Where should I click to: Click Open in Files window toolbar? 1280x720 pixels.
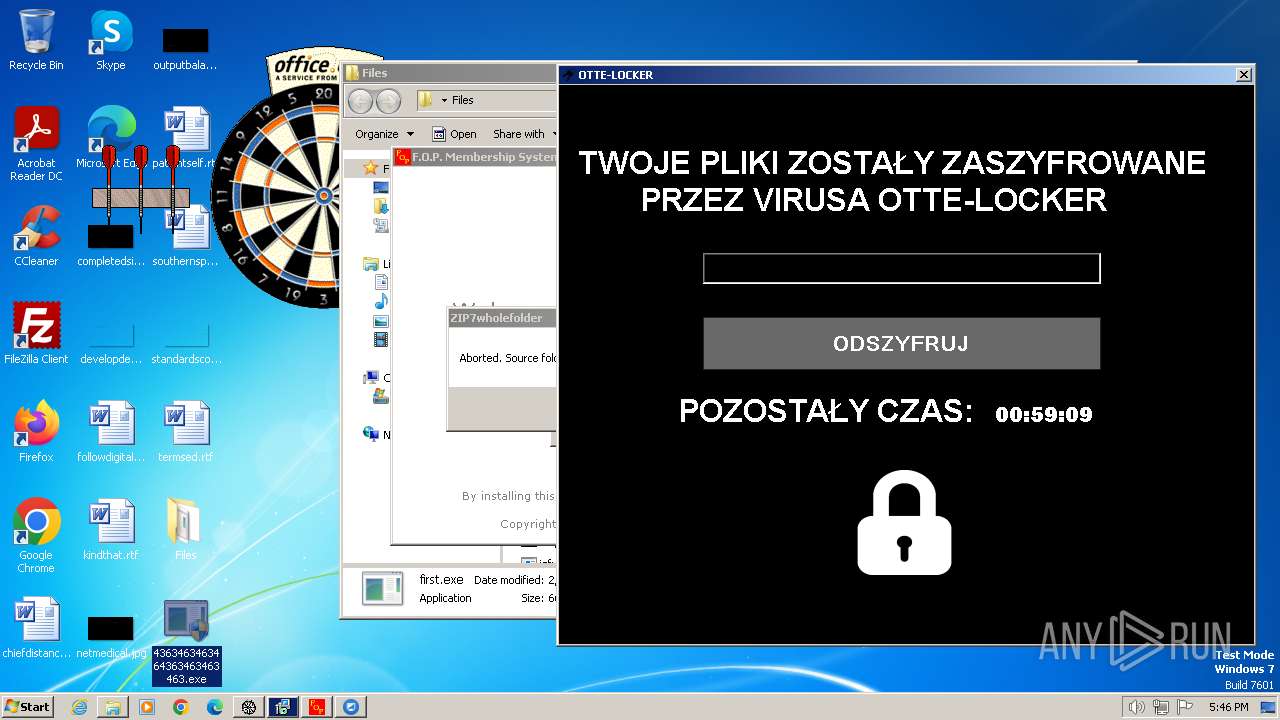tap(454, 134)
